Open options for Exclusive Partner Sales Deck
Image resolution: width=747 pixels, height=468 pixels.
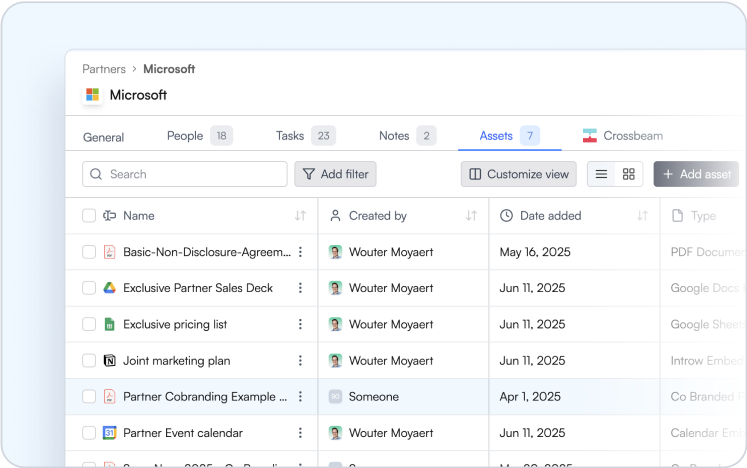point(300,288)
